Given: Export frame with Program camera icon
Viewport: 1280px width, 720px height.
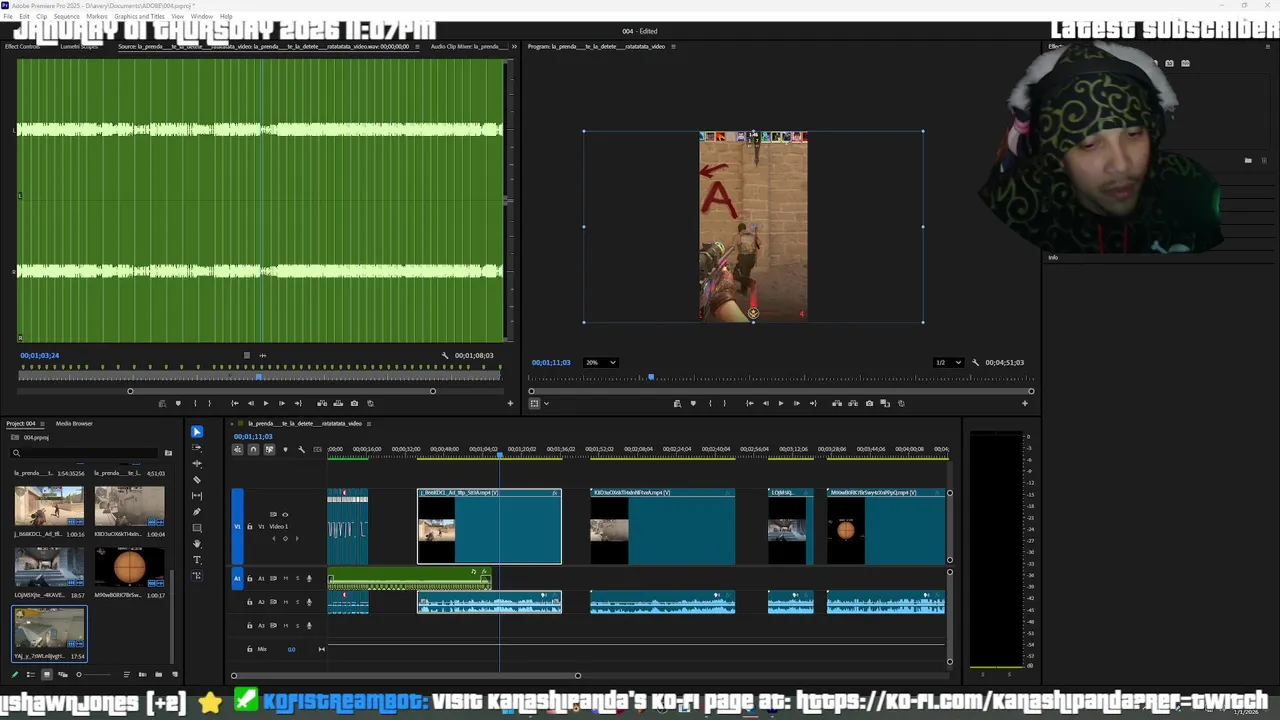Looking at the screenshot, I should (869, 403).
